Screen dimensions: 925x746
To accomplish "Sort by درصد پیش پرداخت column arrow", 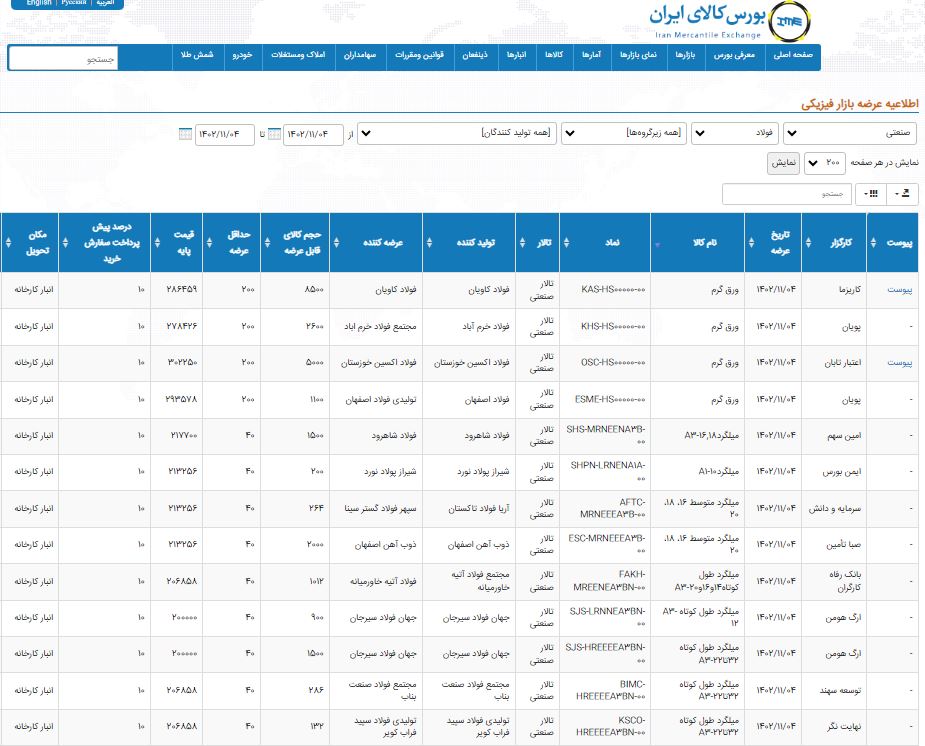I will coord(65,242).
